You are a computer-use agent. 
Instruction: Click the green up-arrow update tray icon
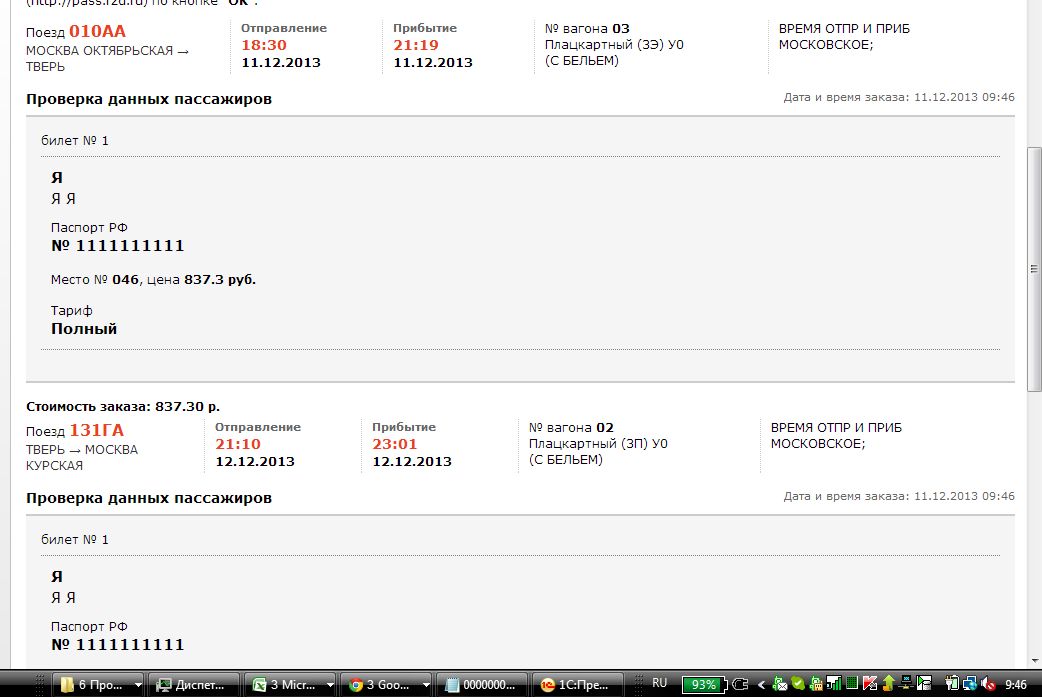click(x=887, y=684)
